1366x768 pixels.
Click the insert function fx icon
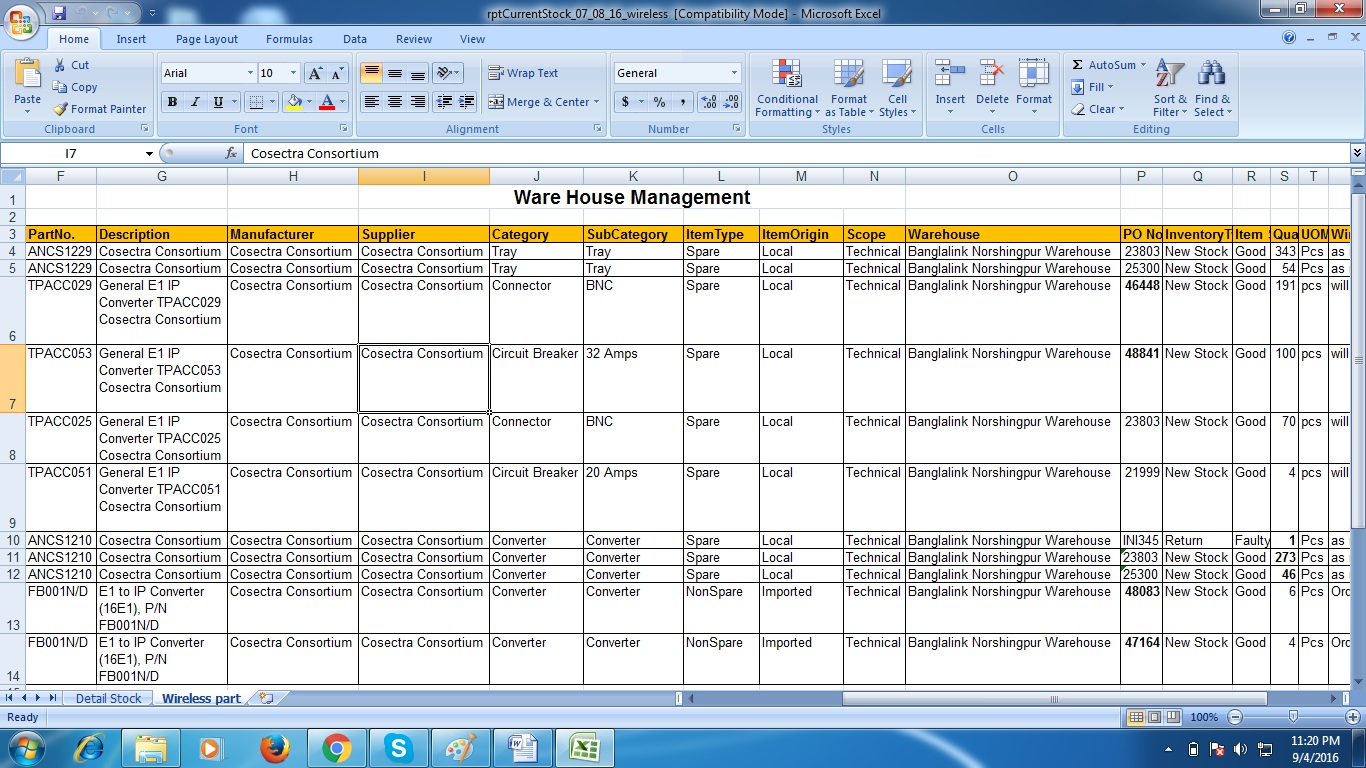pos(231,153)
